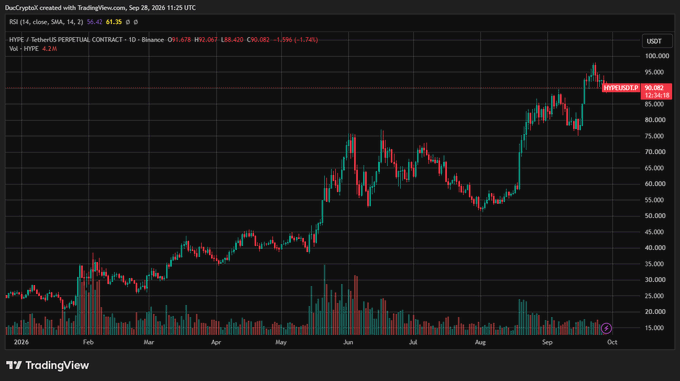
Task: Select the yellow RSI value 61.35
Action: click(x=114, y=22)
